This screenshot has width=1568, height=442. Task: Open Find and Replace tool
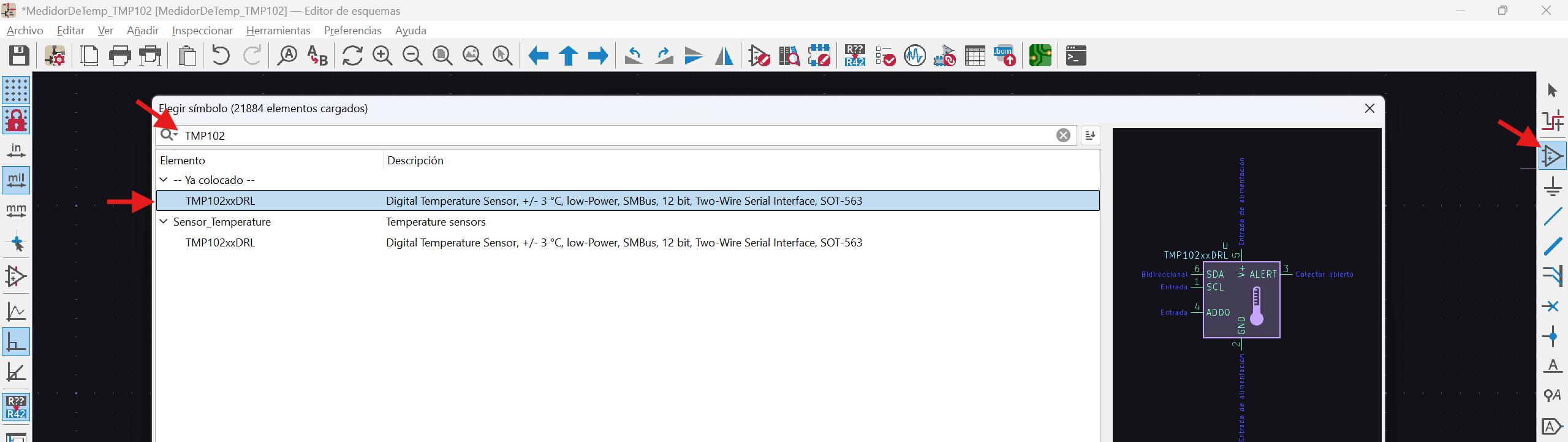click(x=317, y=56)
